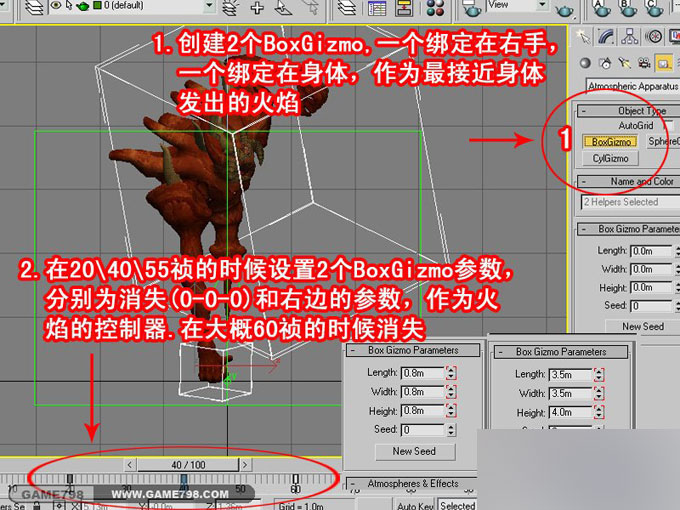Adjust Width 0.8m spinner arrows

pyautogui.click(x=451, y=392)
